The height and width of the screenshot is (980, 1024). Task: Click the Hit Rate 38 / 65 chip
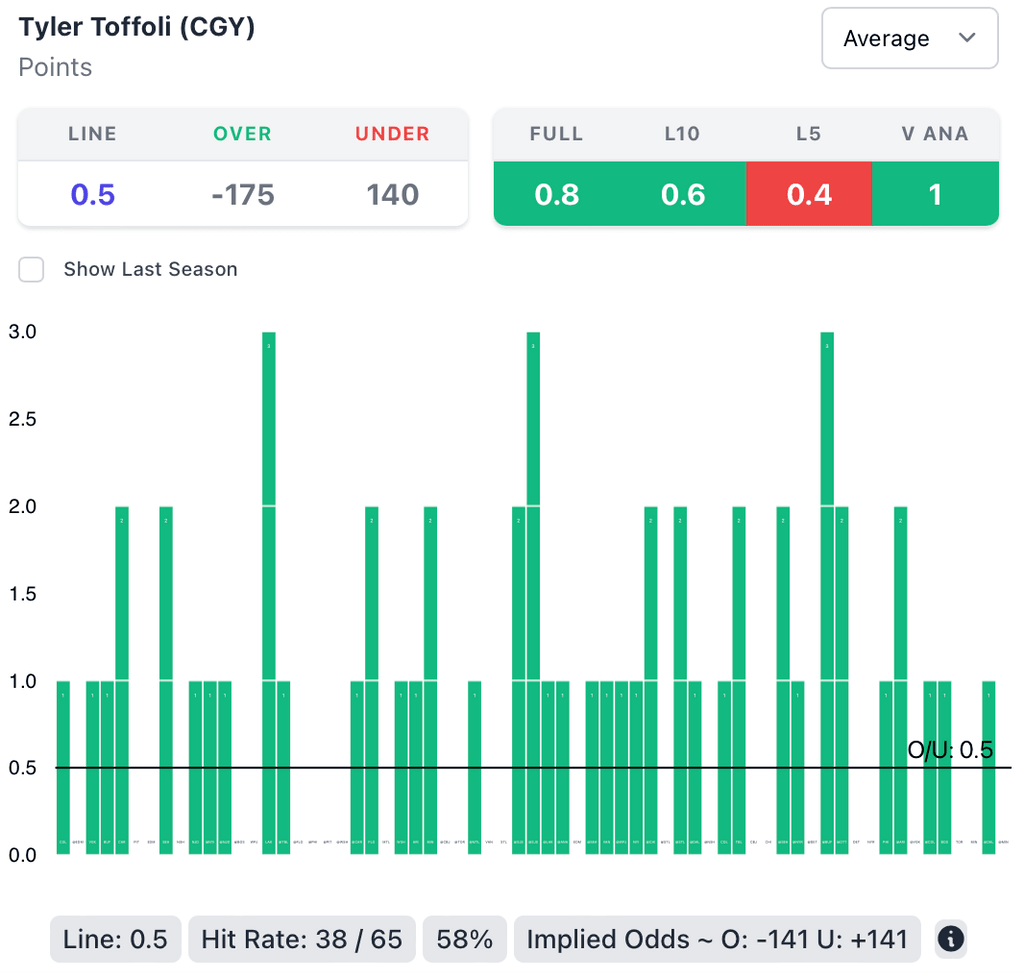pos(301,939)
